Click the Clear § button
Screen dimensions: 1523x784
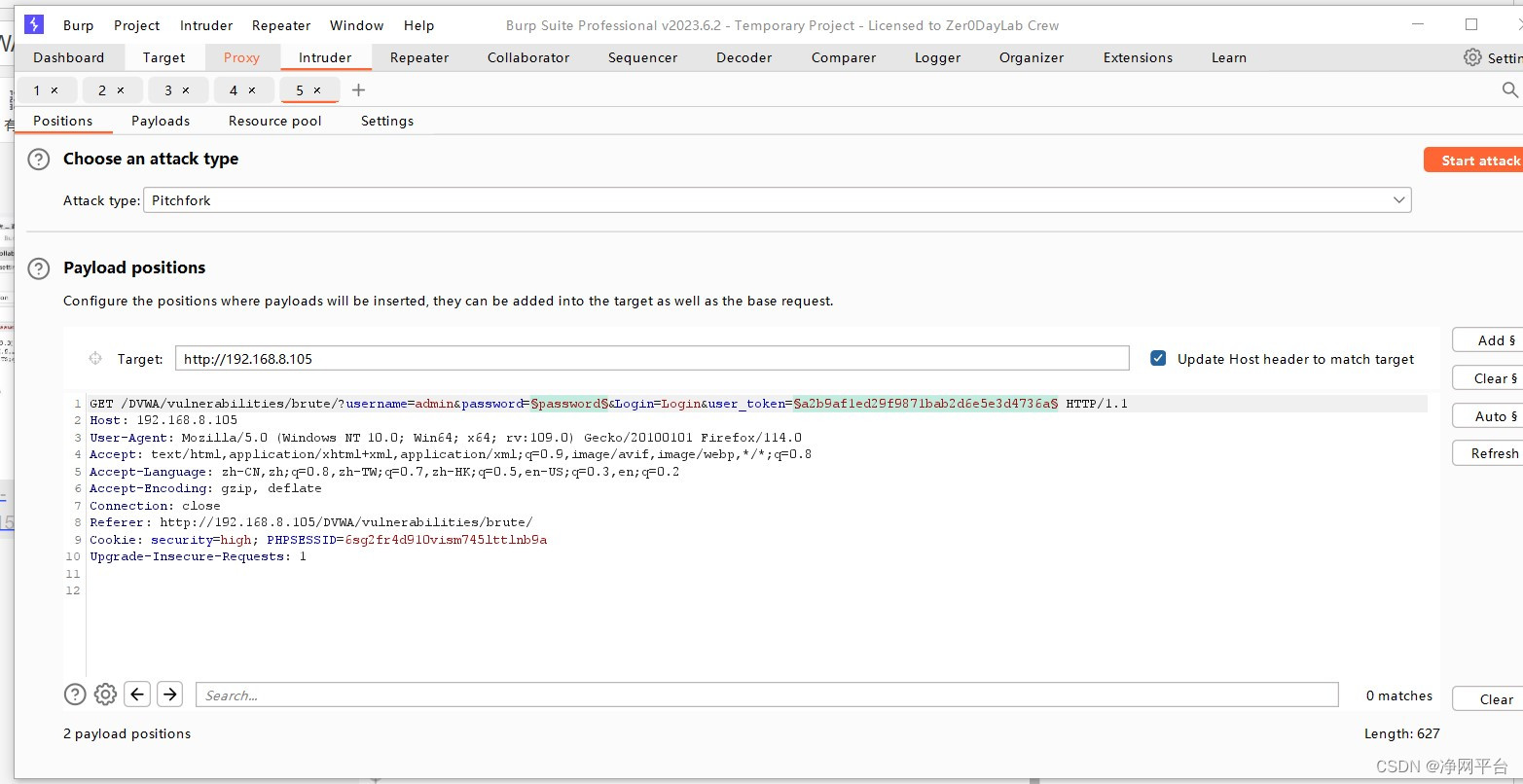click(x=1488, y=378)
